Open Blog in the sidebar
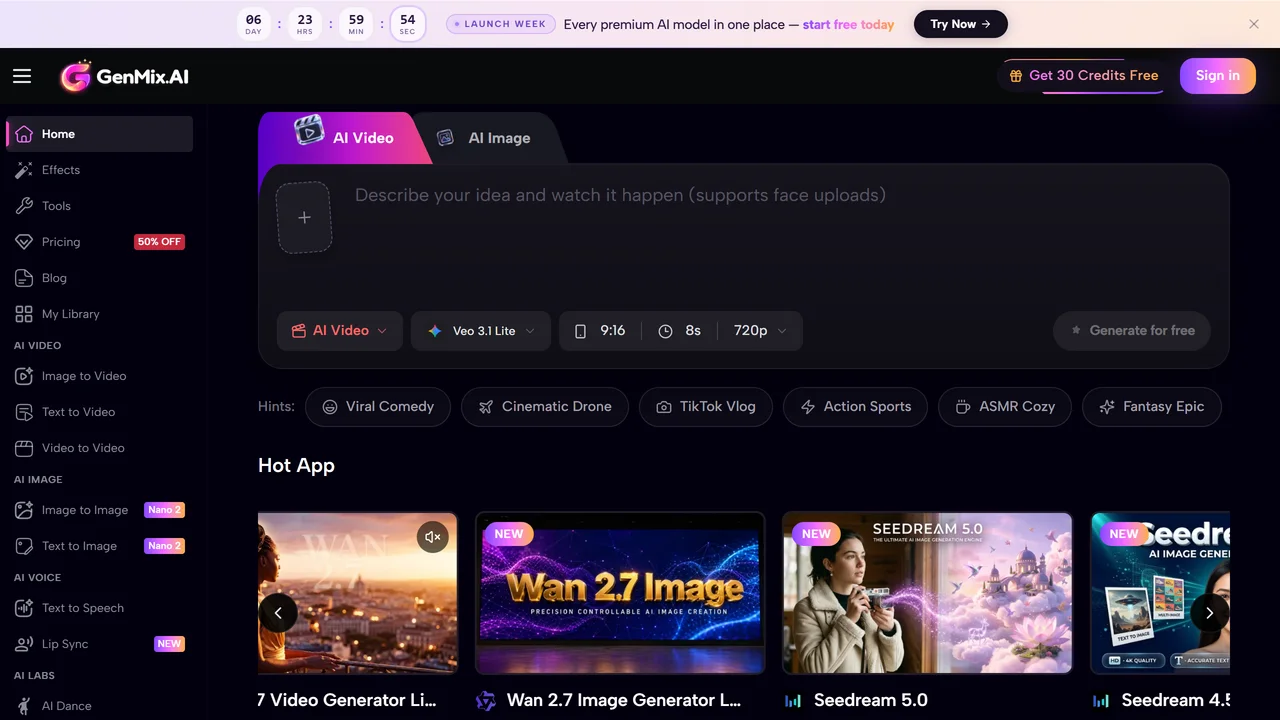This screenshot has height=720, width=1280. (x=100, y=278)
